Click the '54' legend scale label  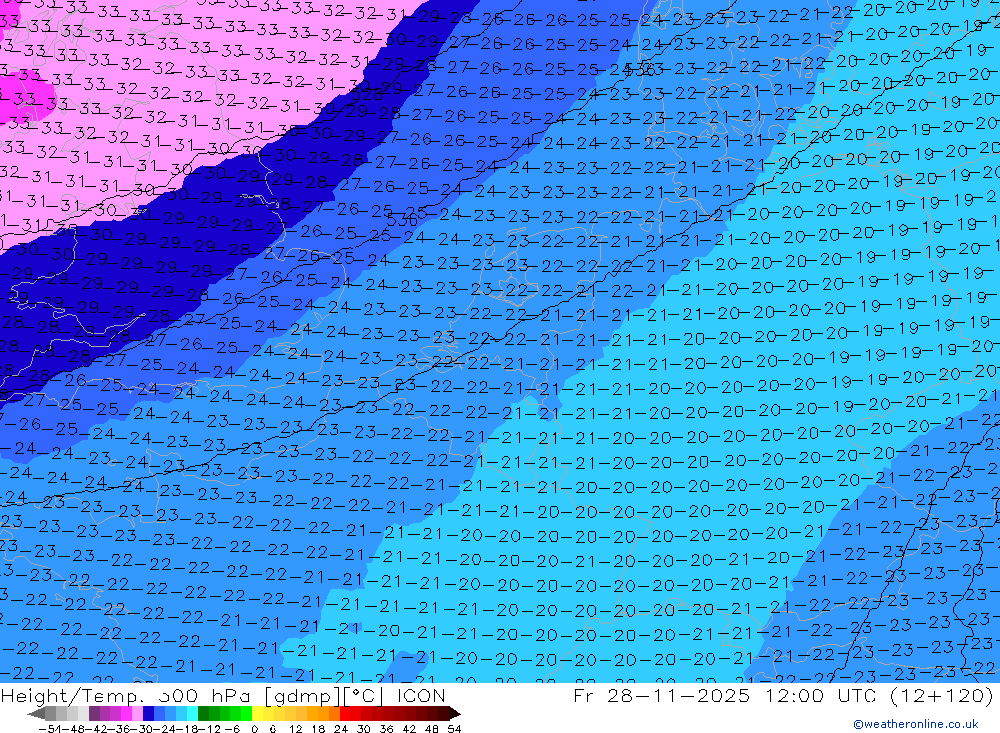click(x=454, y=729)
